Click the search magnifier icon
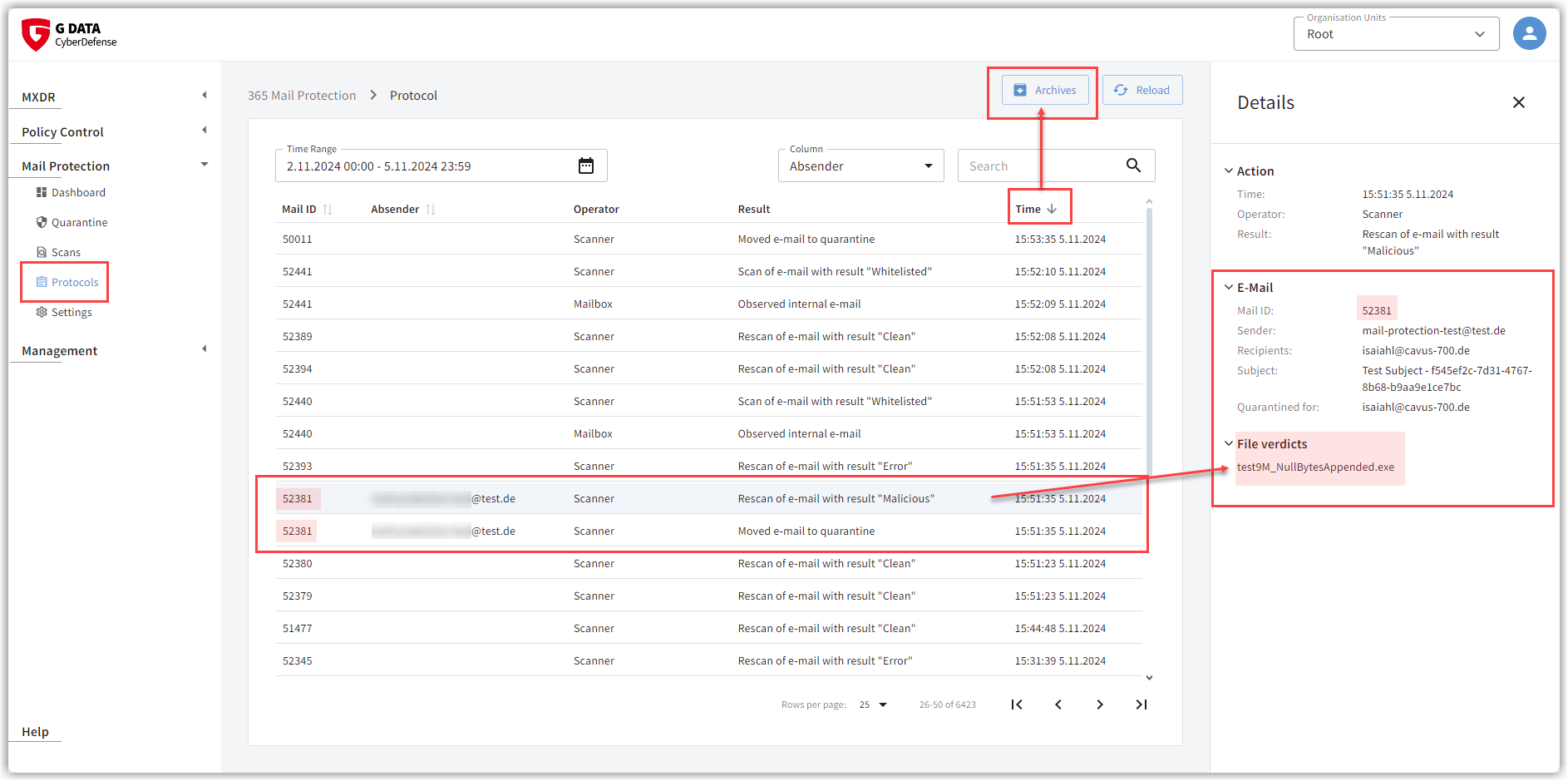The width and height of the screenshot is (1568, 781). (1133, 166)
